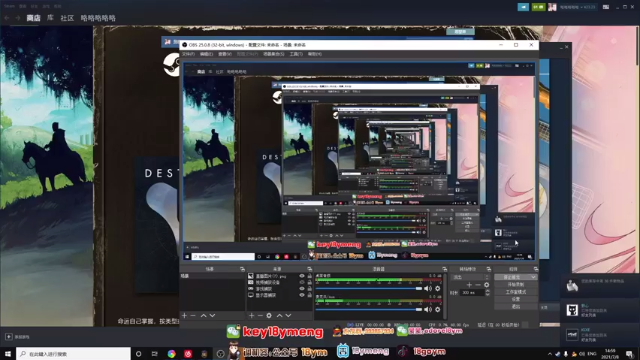The width and height of the screenshot is (640, 360).
Task: Increase transition duration with stepper arrow
Action: click(x=487, y=291)
